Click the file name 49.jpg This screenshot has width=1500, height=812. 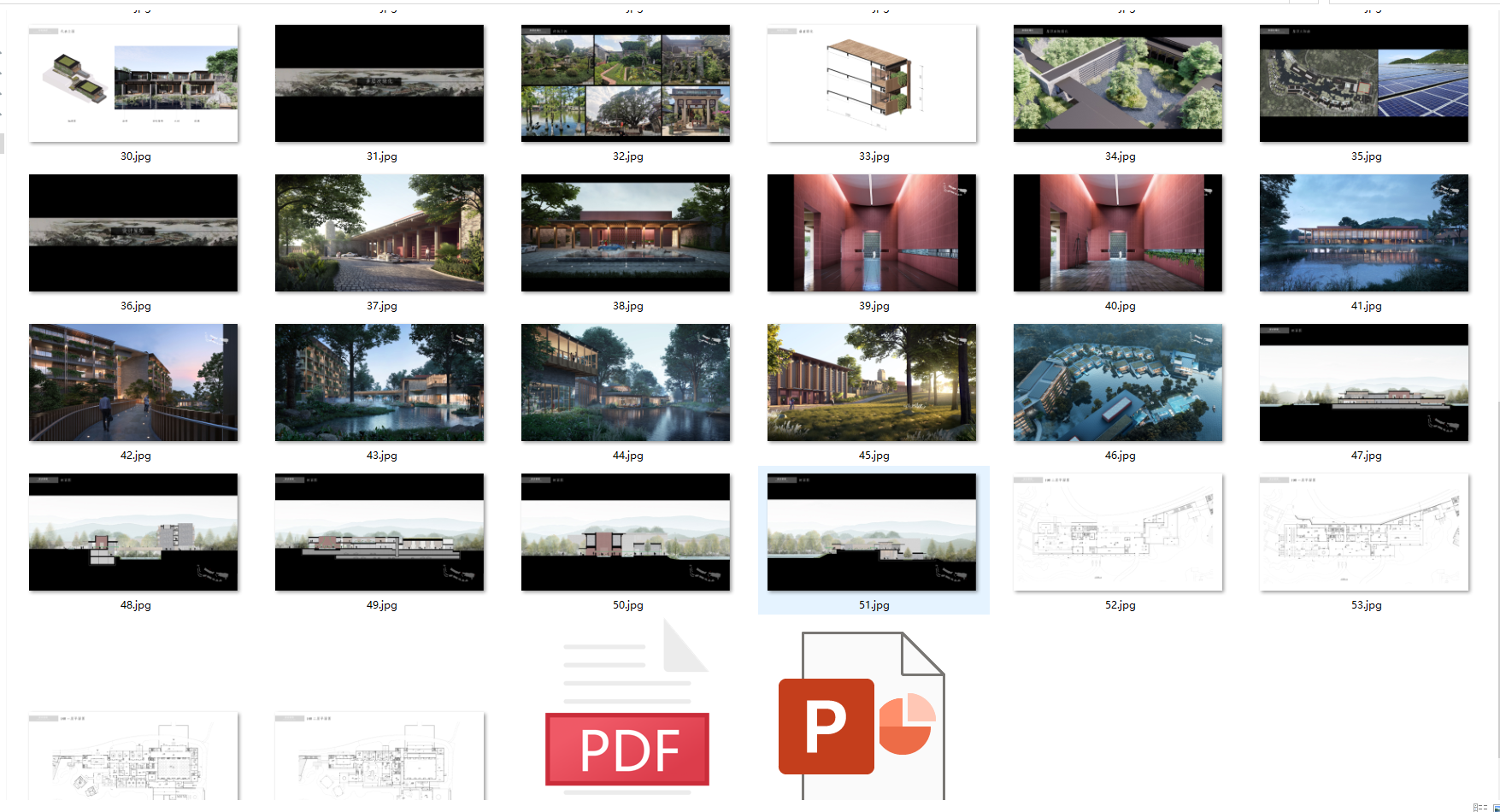pyautogui.click(x=382, y=605)
